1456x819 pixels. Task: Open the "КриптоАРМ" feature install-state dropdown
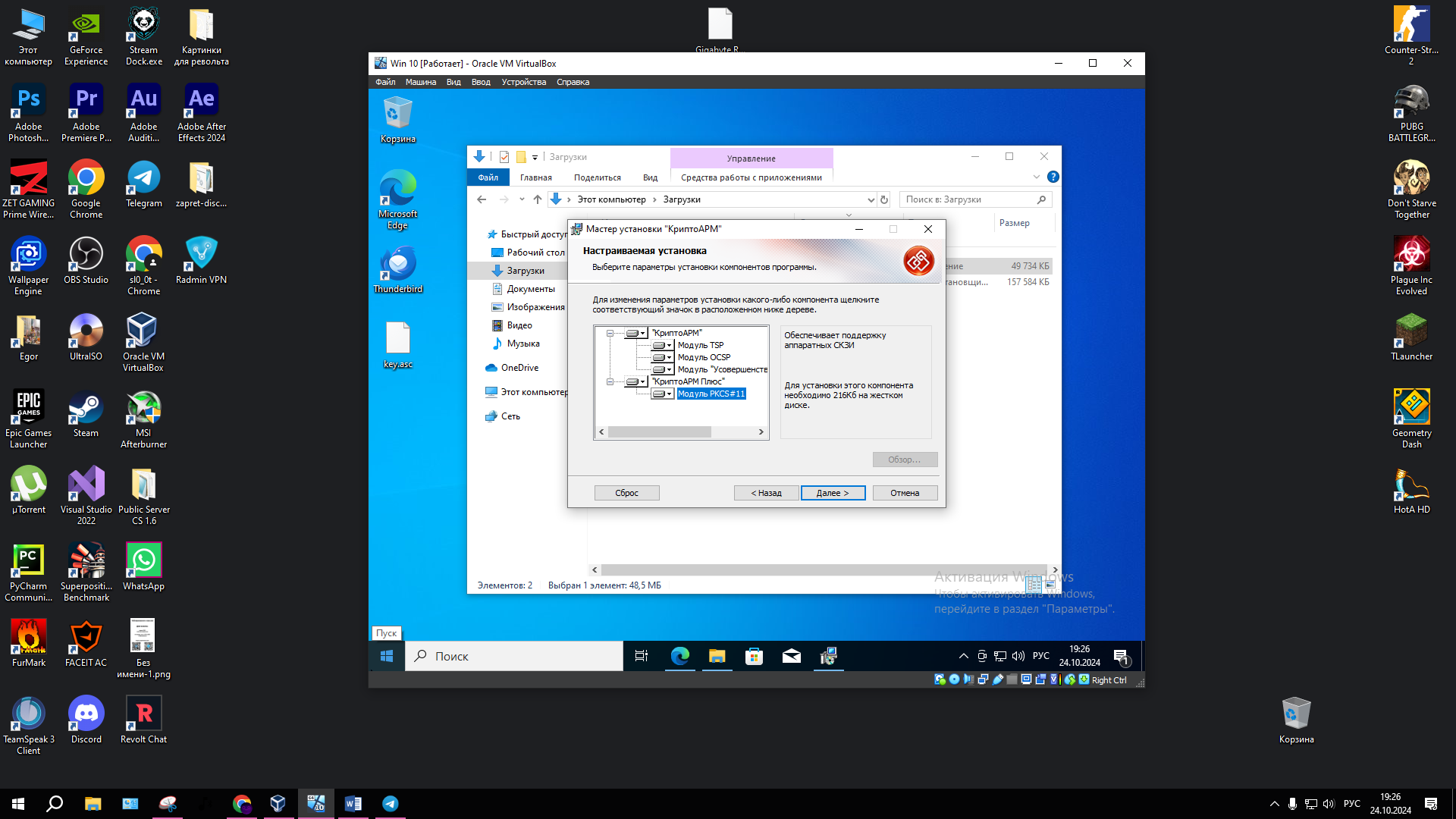636,333
